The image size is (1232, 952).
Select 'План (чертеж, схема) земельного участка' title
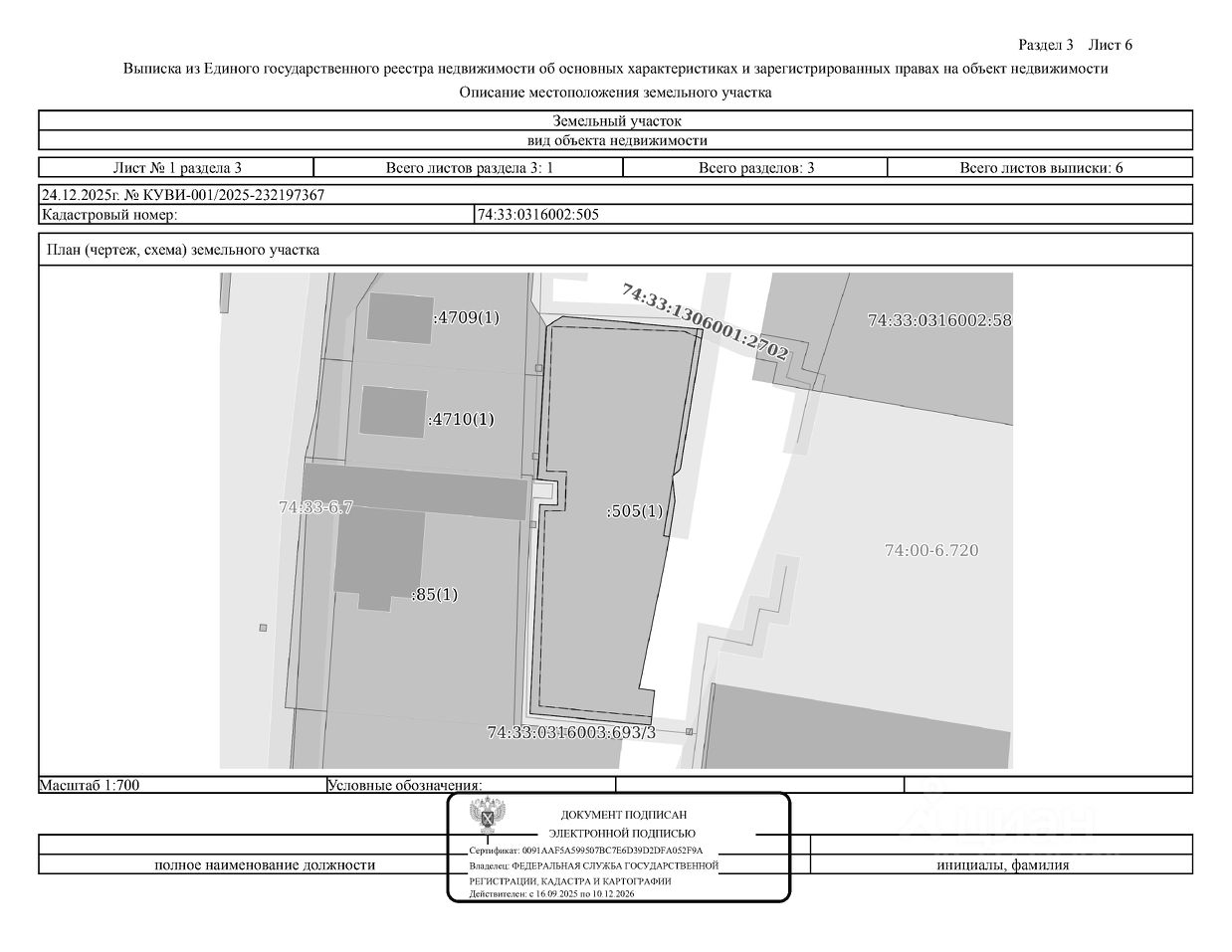coord(183,250)
